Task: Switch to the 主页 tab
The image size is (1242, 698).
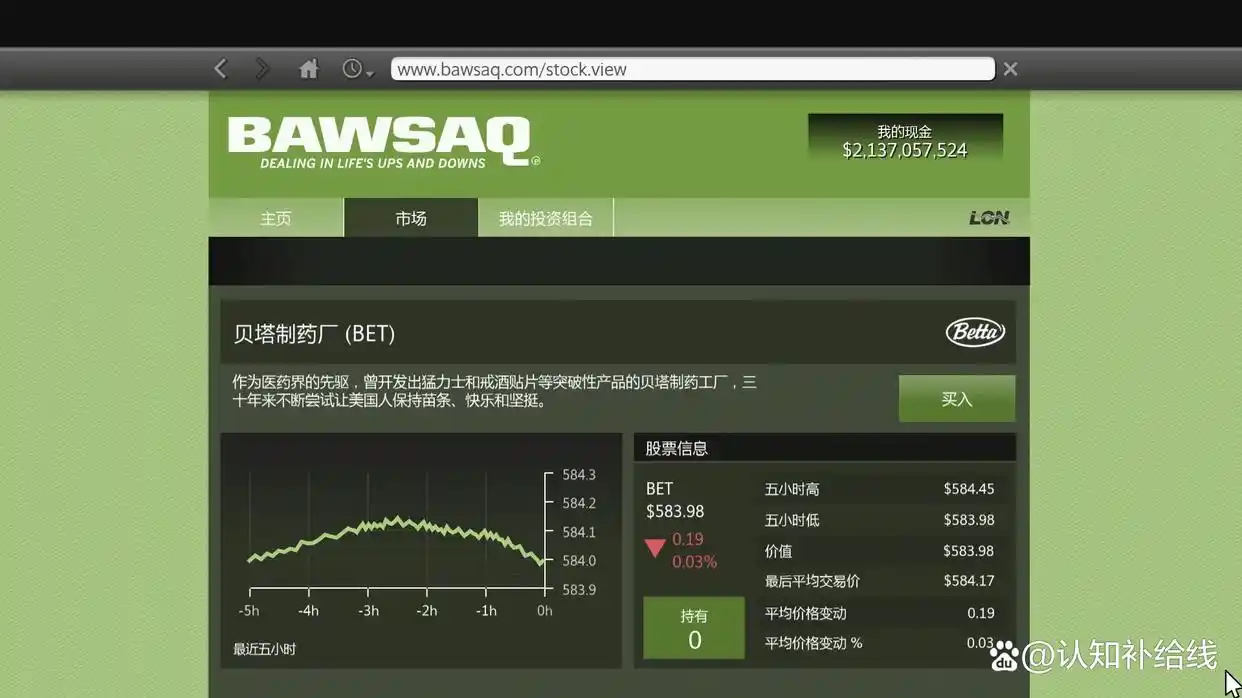Action: pos(276,216)
